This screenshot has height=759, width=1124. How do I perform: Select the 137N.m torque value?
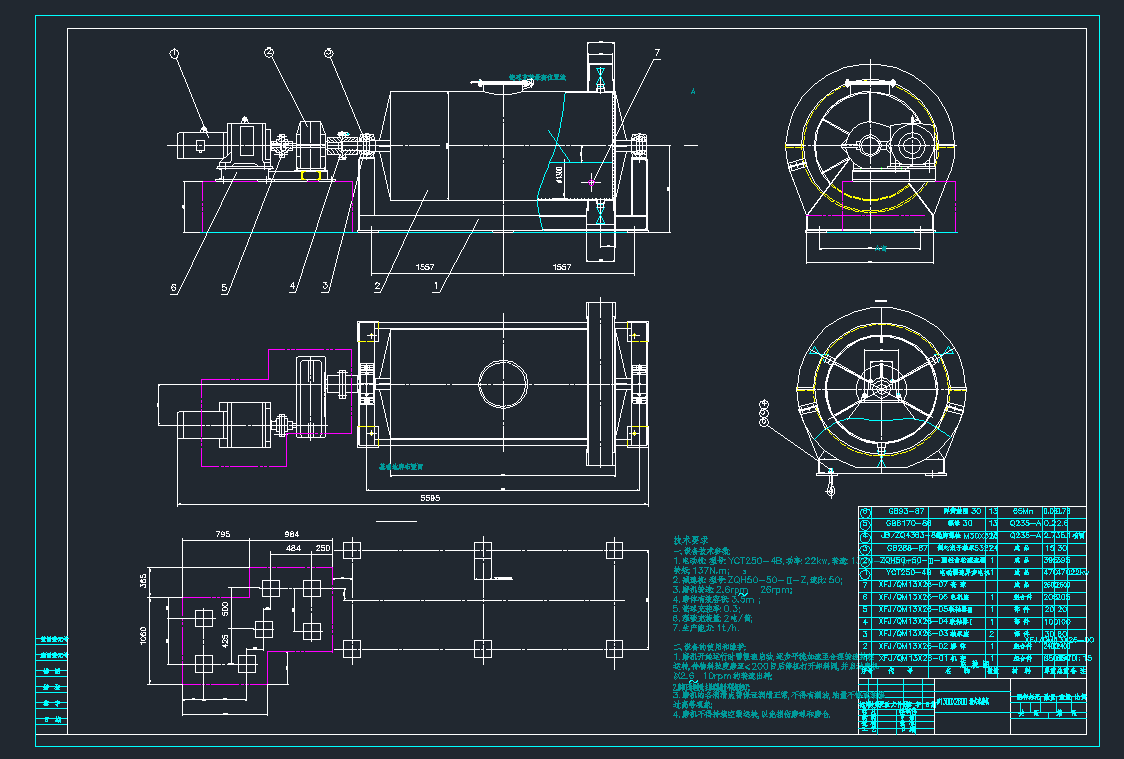pos(710,571)
